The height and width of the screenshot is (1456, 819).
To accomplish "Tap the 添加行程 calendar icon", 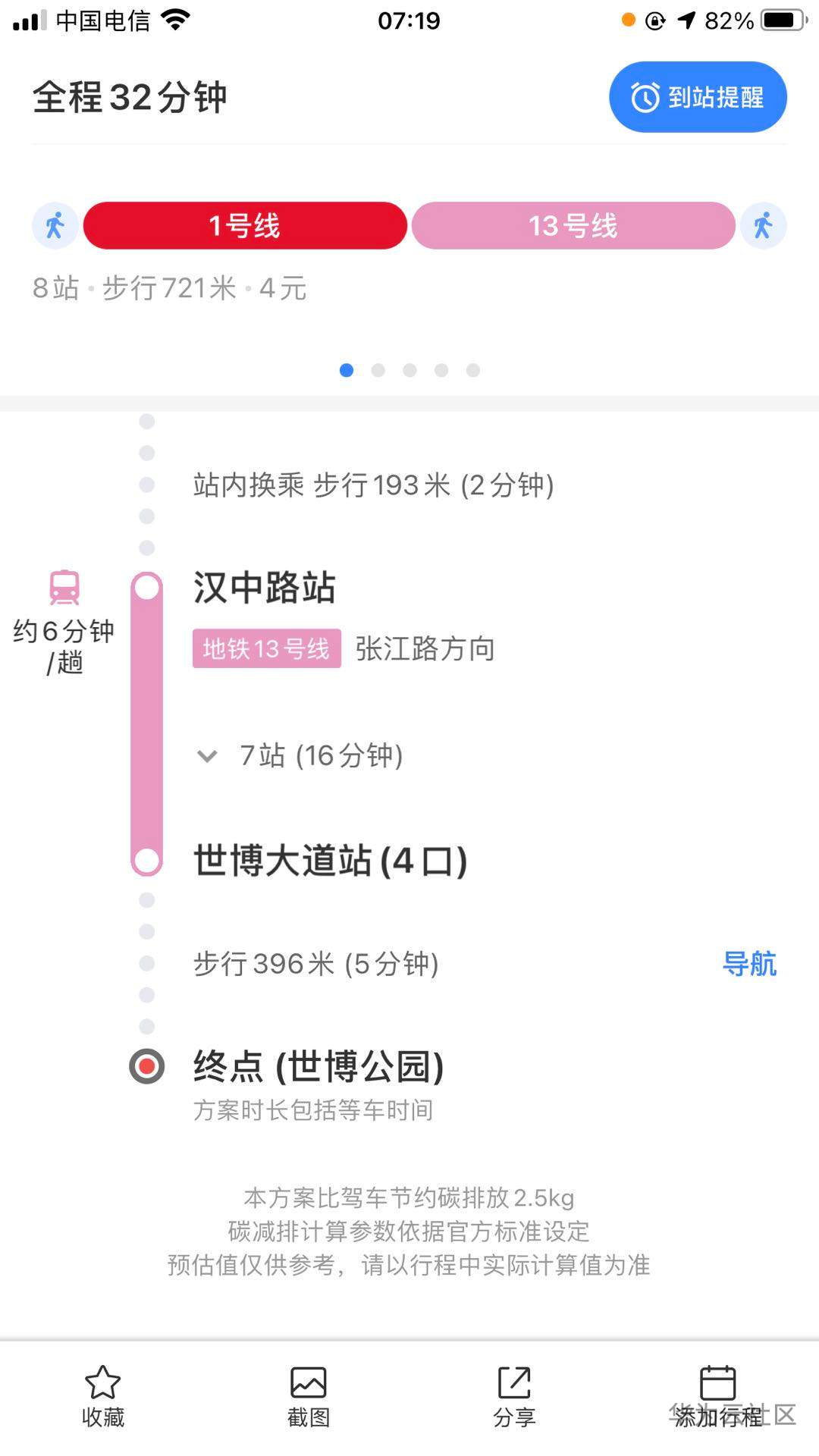I will point(717,1382).
